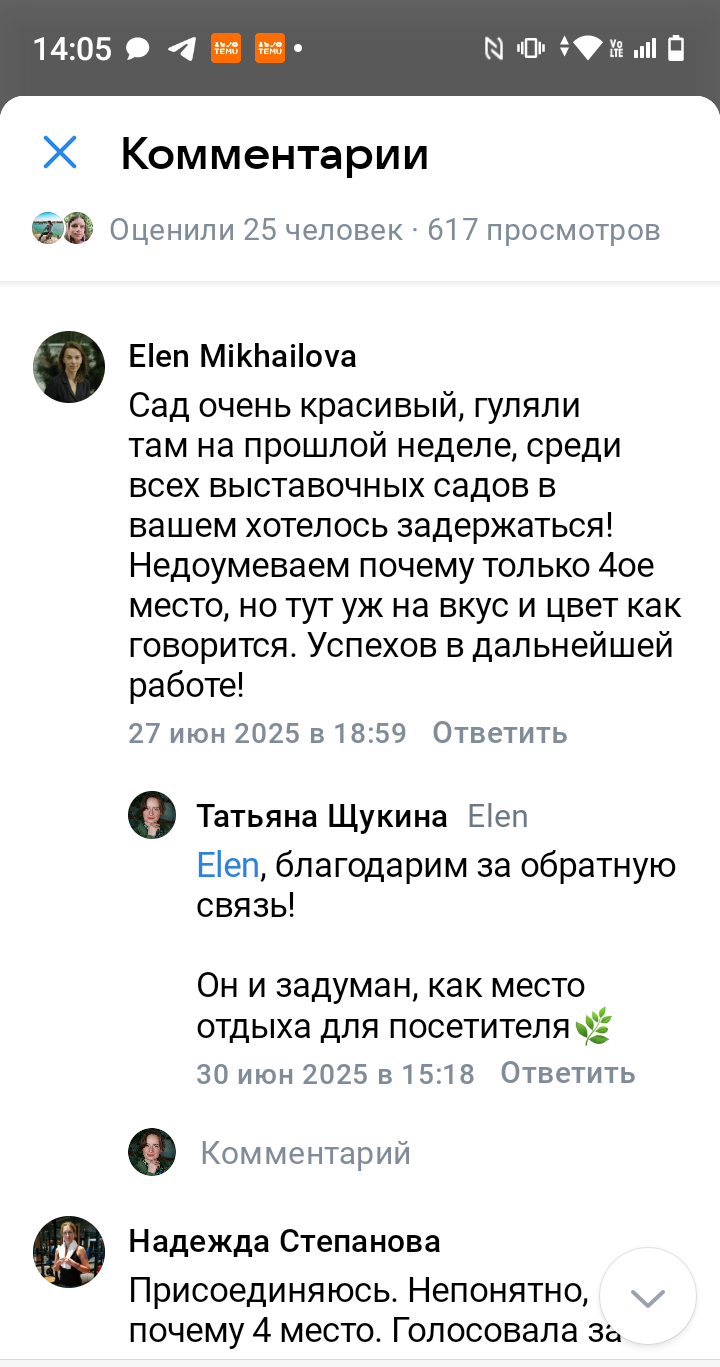This screenshot has height=1367, width=720.
Task: Reply to Elen Mikhailova's comment
Action: [x=499, y=733]
